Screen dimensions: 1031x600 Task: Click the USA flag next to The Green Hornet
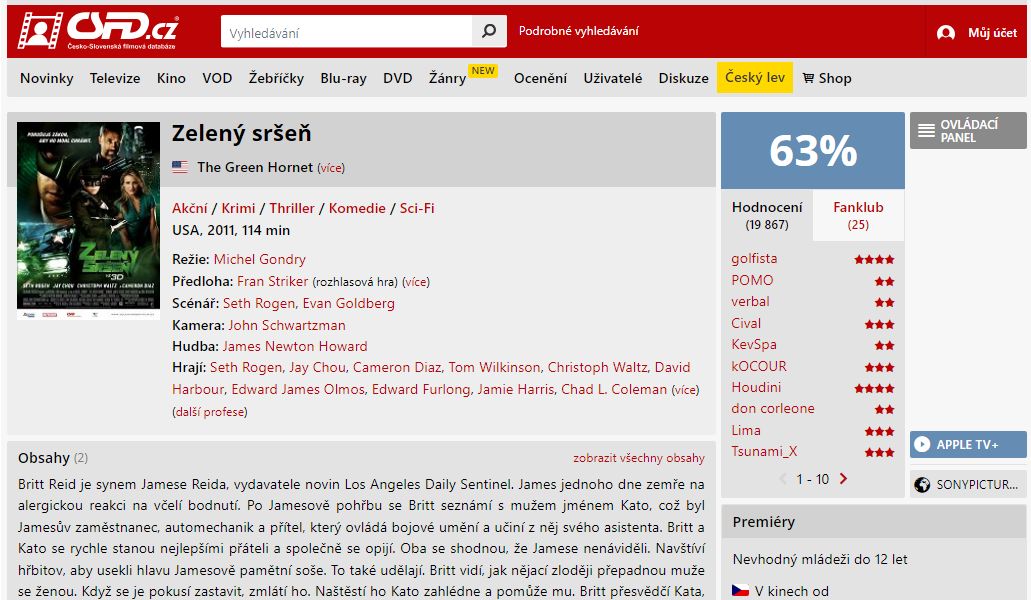(180, 167)
